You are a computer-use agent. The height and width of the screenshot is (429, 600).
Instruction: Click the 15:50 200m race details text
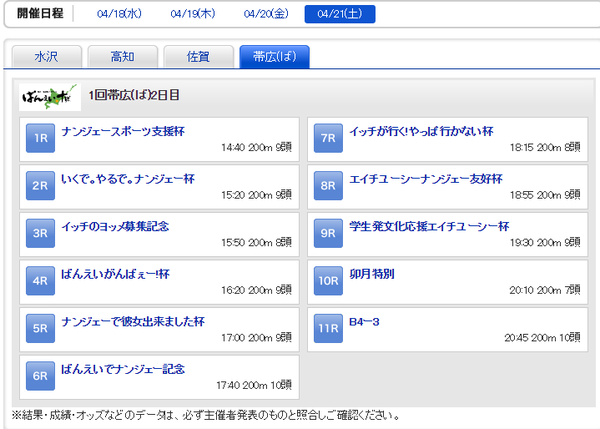[256, 242]
